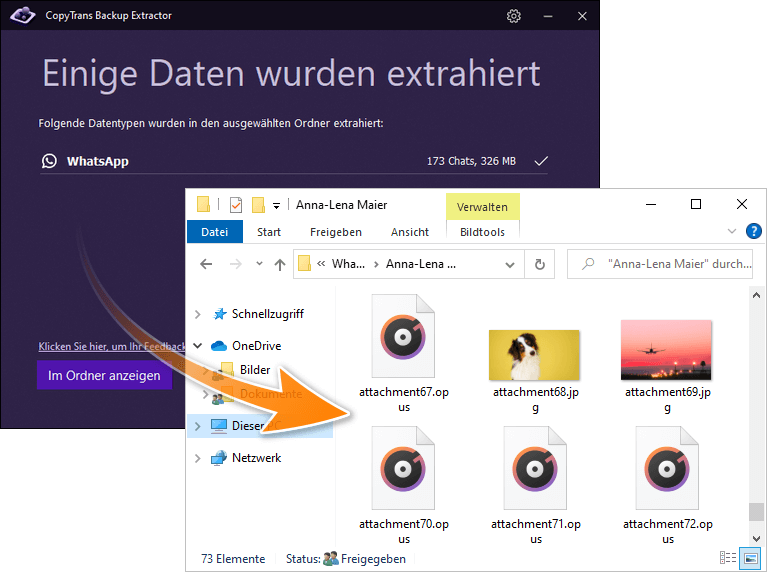This screenshot has width=771, height=578.
Task: Close the CopyTrans Backup Extractor window
Action: pyautogui.click(x=582, y=16)
